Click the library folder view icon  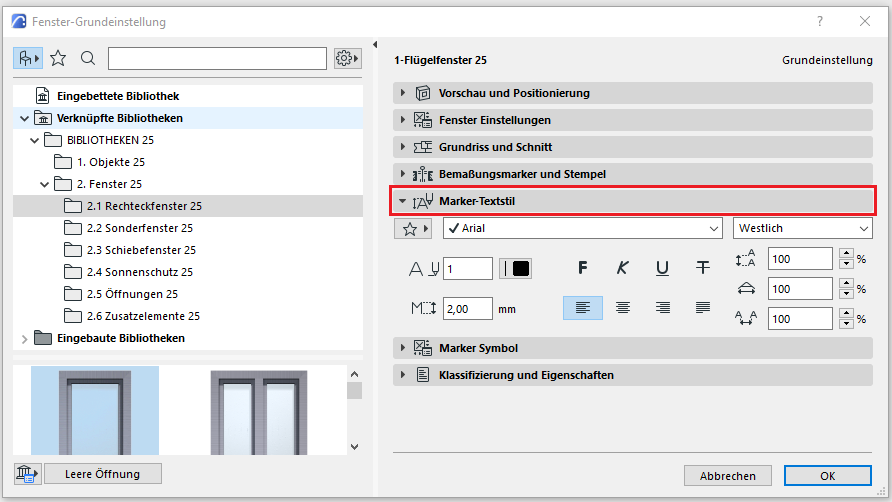click(x=27, y=59)
